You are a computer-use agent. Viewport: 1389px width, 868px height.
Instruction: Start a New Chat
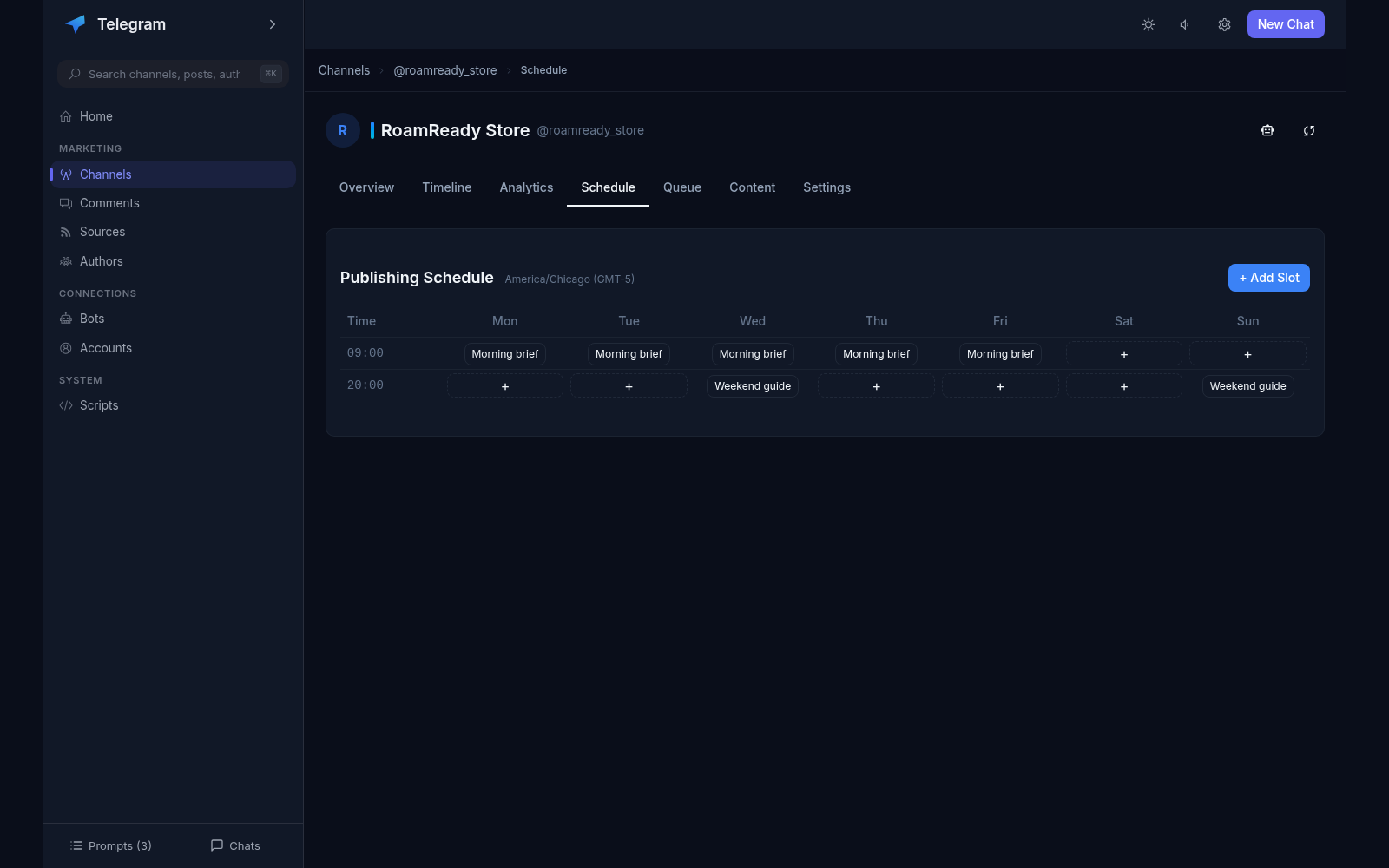pos(1286,24)
